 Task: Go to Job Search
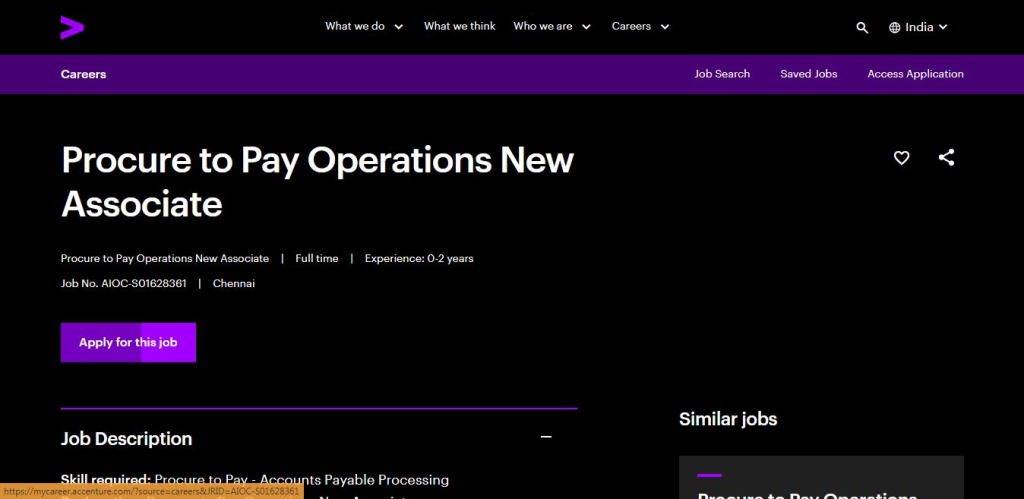[722, 74]
